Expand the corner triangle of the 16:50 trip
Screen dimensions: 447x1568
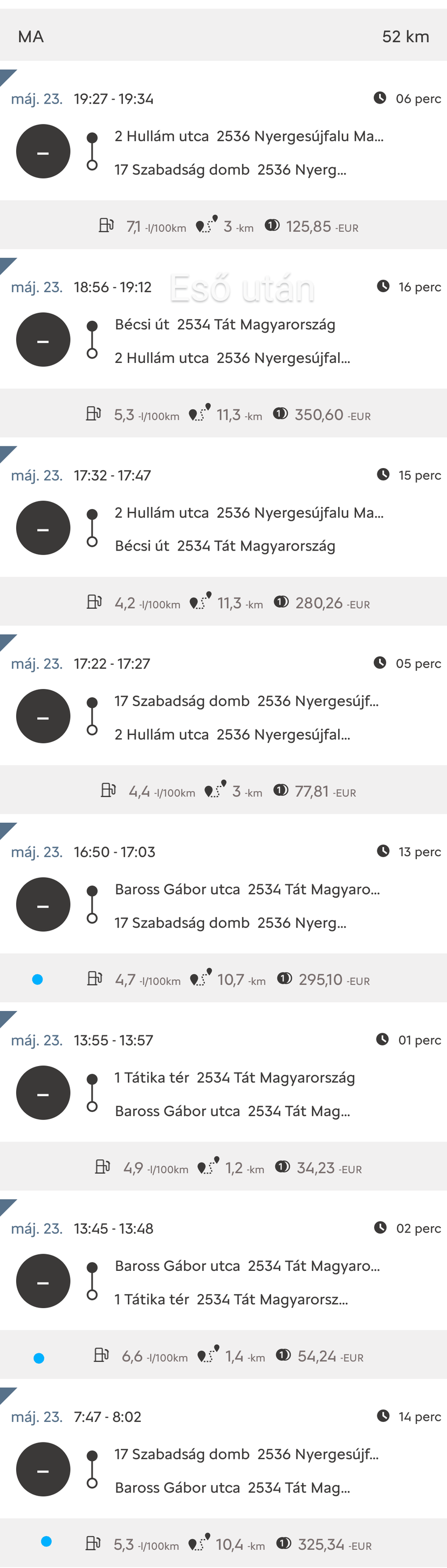(6, 829)
